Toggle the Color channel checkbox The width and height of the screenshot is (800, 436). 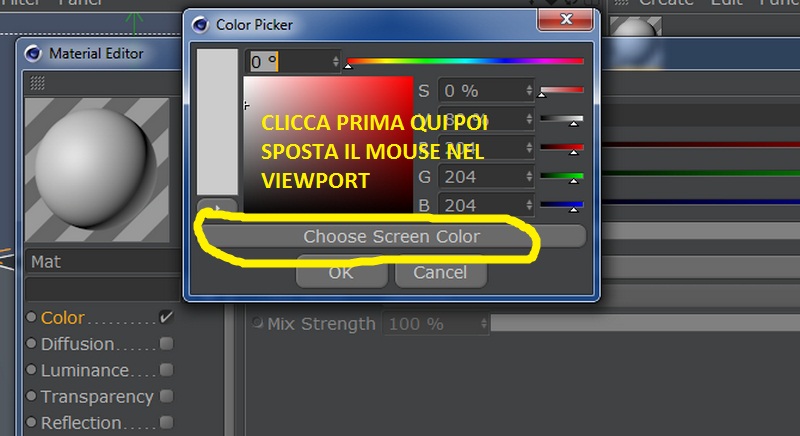pyautogui.click(x=166, y=317)
